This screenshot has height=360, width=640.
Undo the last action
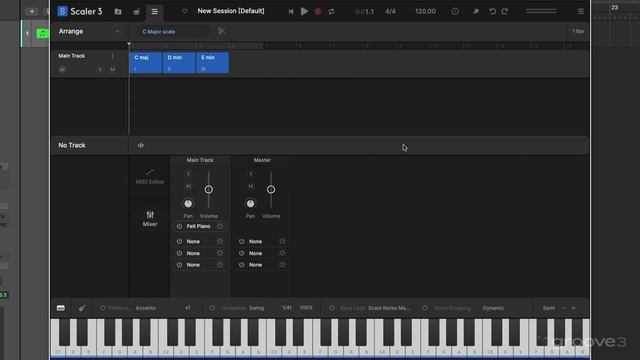coord(492,11)
